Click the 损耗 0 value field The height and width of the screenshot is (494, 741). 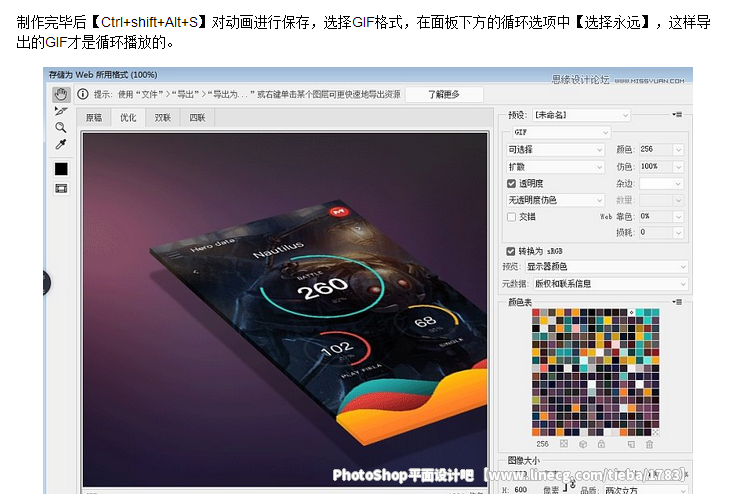coord(656,233)
